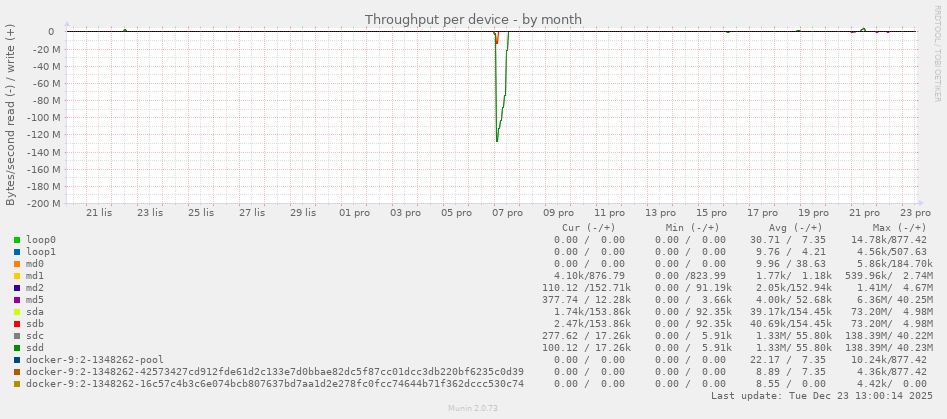Image resolution: width=947 pixels, height=419 pixels.
Task: Select the sdc legend label
Action: coord(35,336)
